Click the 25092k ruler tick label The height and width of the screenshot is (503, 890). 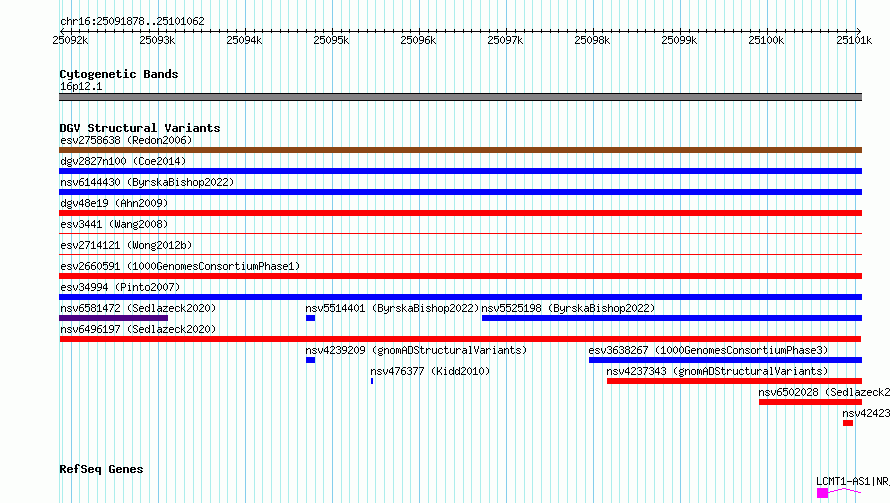(70, 40)
